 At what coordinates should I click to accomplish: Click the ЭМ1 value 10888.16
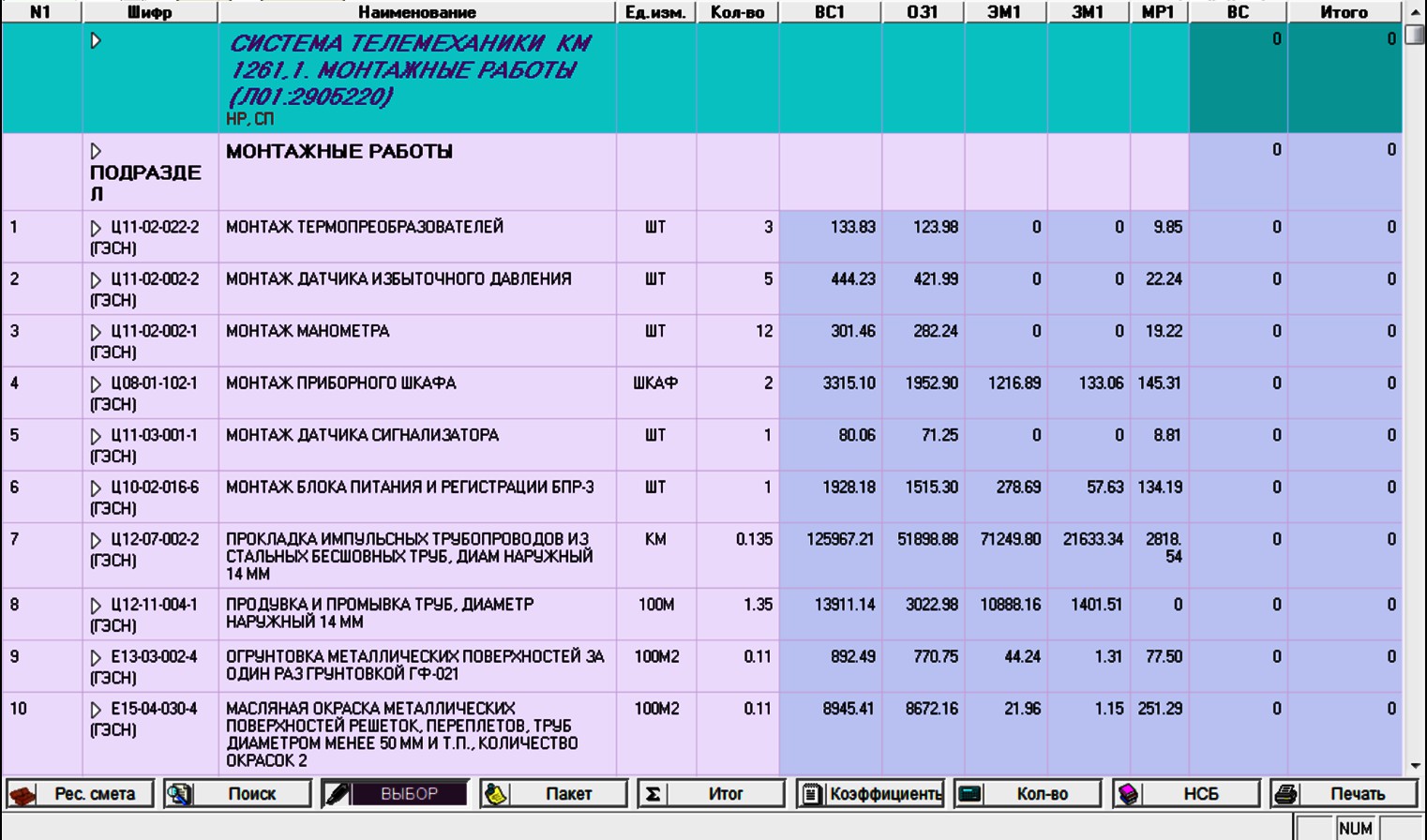point(1011,605)
